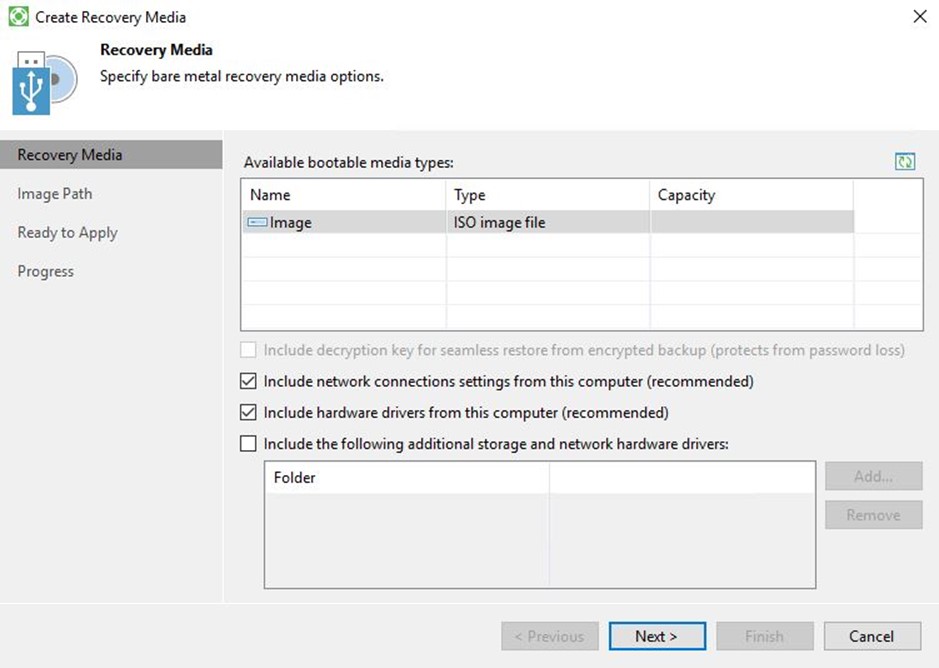Sort media list by Type column
The height and width of the screenshot is (668, 939).
tap(547, 195)
